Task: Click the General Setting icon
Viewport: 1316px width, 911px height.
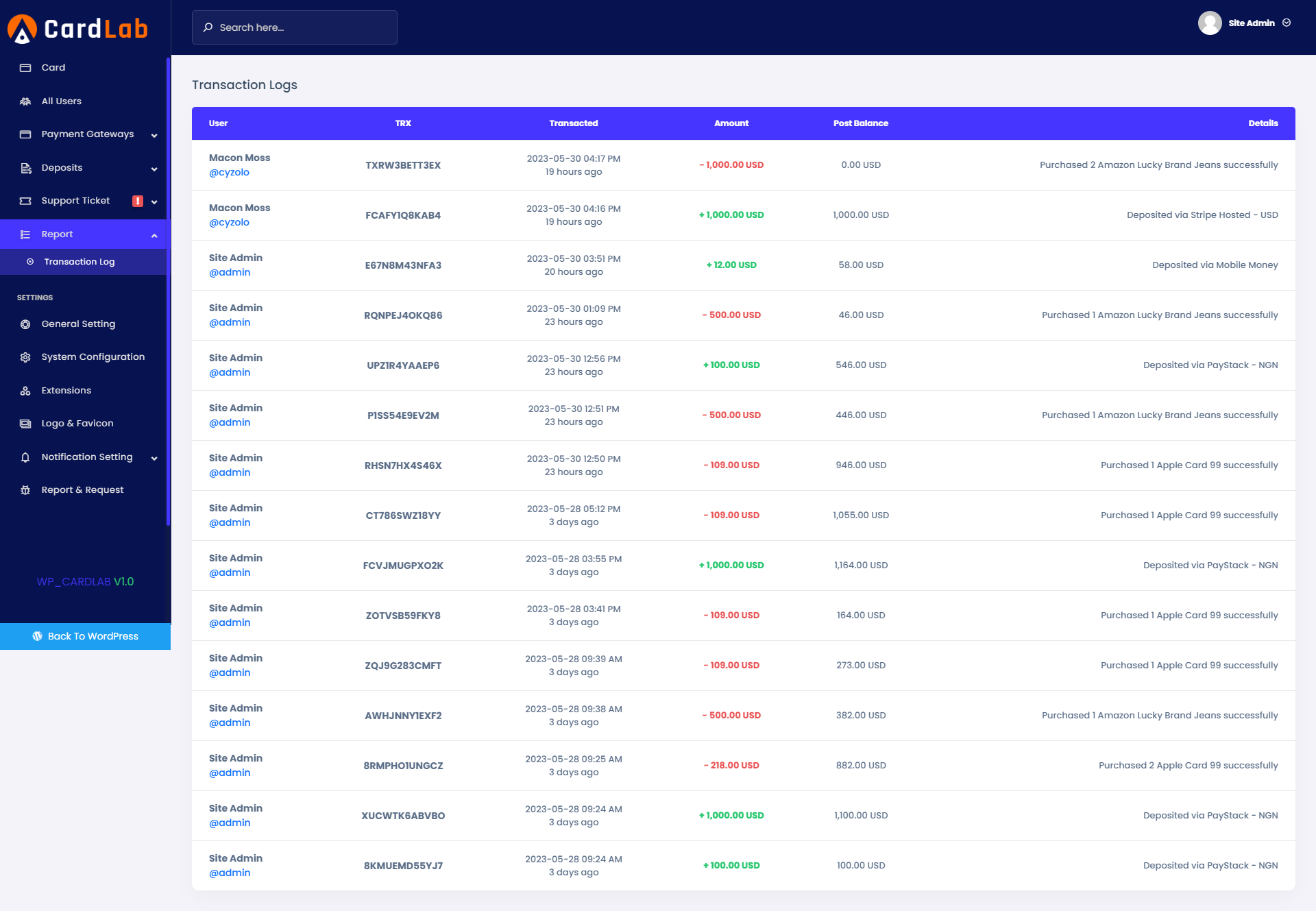Action: [25, 324]
